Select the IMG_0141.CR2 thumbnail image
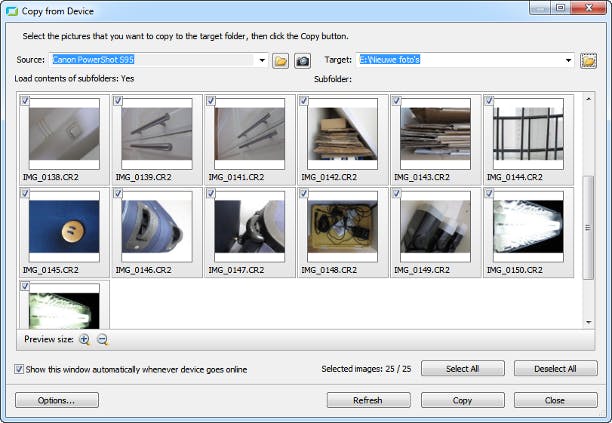612x423 pixels. tap(250, 134)
